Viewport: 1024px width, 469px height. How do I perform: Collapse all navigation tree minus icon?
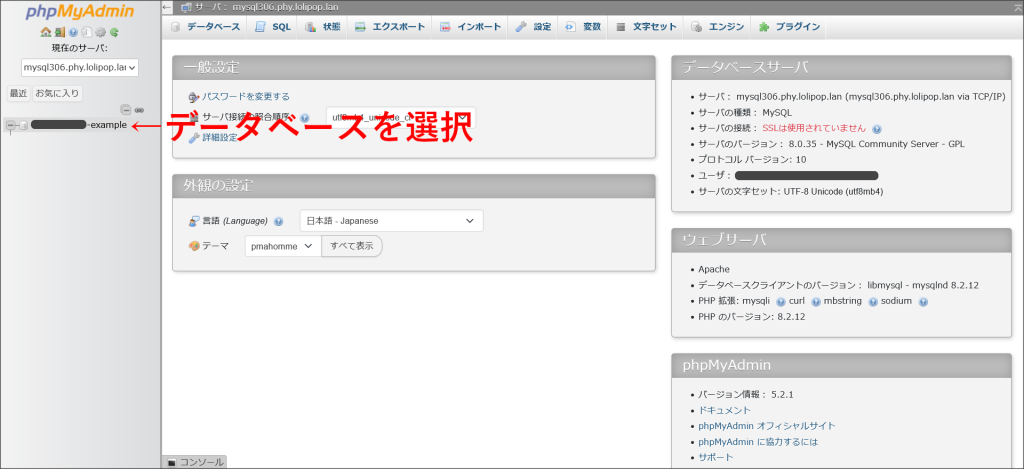point(126,110)
